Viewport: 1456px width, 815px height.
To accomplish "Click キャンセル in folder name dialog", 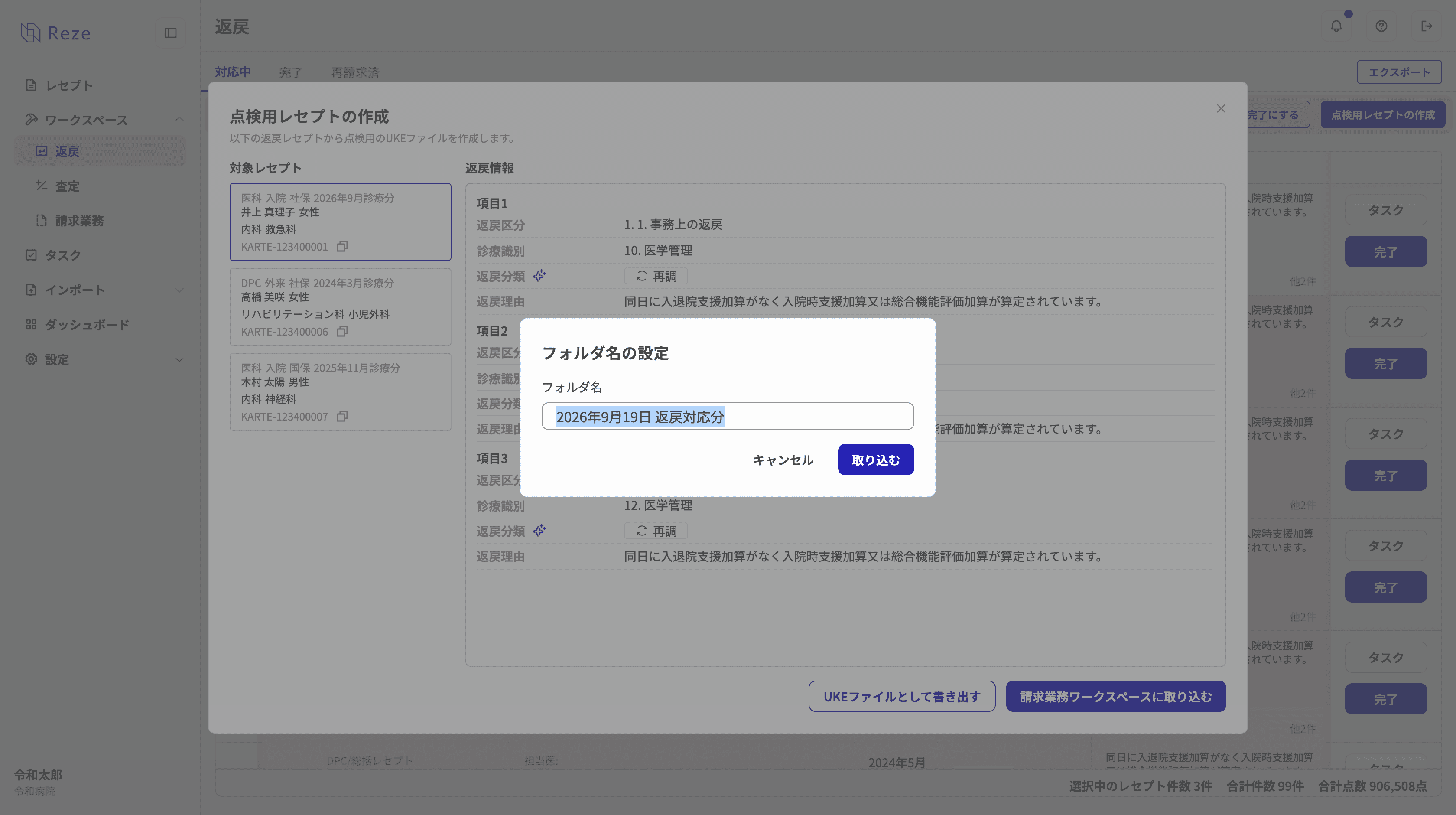I will pos(783,460).
